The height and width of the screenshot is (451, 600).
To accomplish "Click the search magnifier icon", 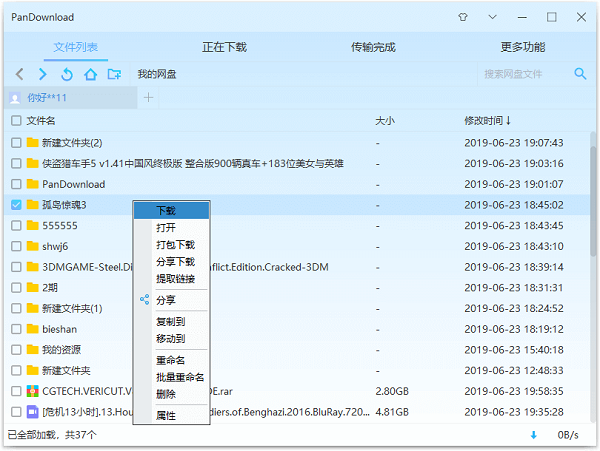I will click(x=580, y=74).
